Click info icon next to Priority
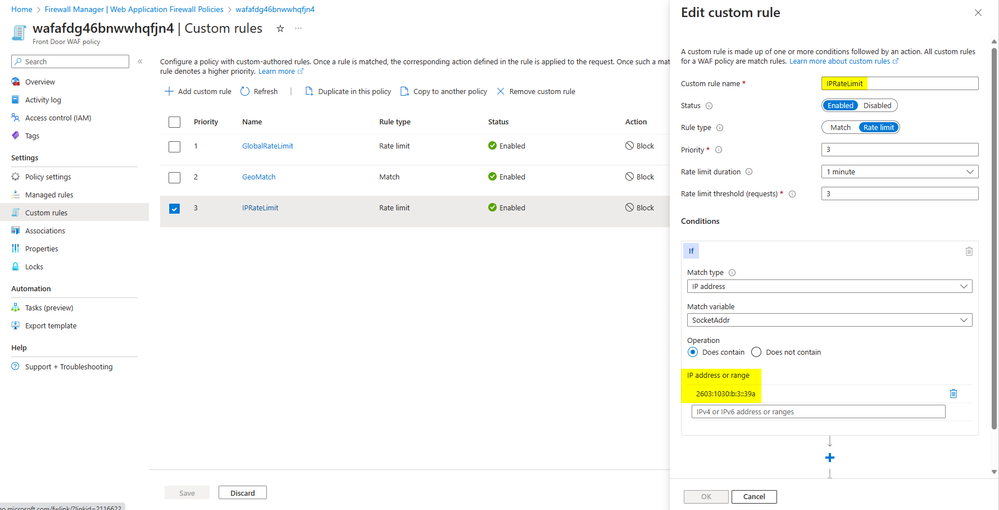The height and width of the screenshot is (510, 999). (719, 150)
